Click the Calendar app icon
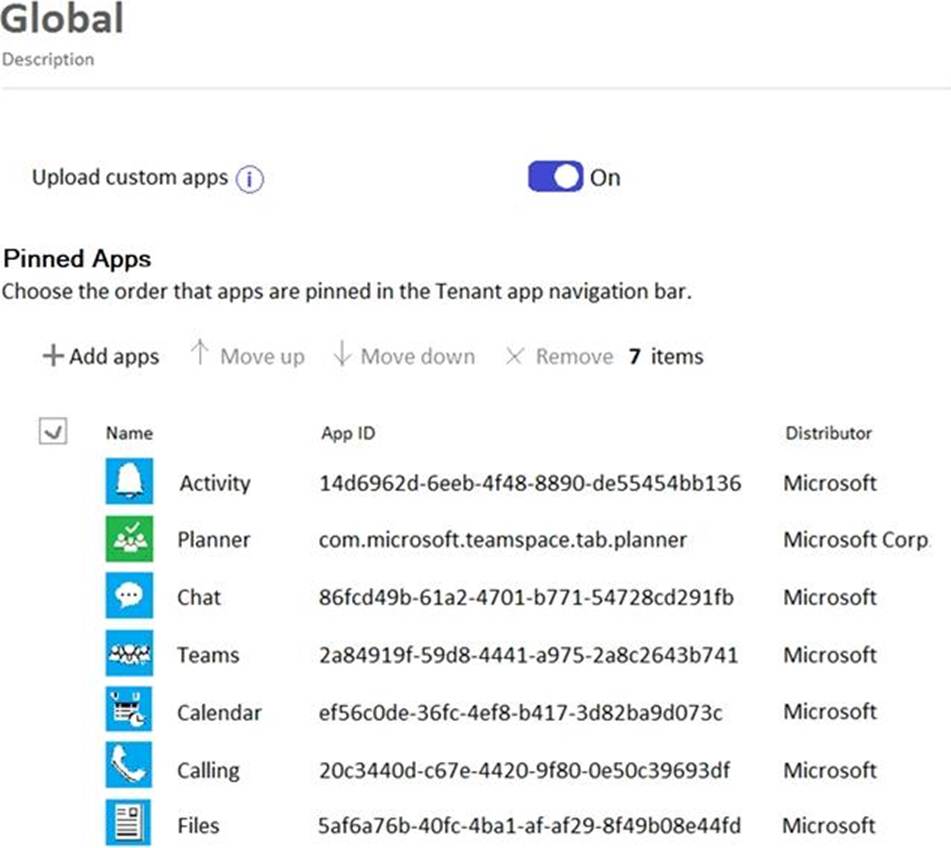This screenshot has height=848, width=951. (x=129, y=711)
